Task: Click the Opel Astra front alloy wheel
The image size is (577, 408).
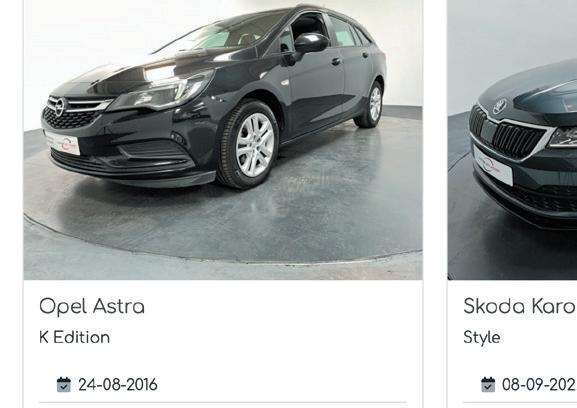Action: pyautogui.click(x=249, y=145)
